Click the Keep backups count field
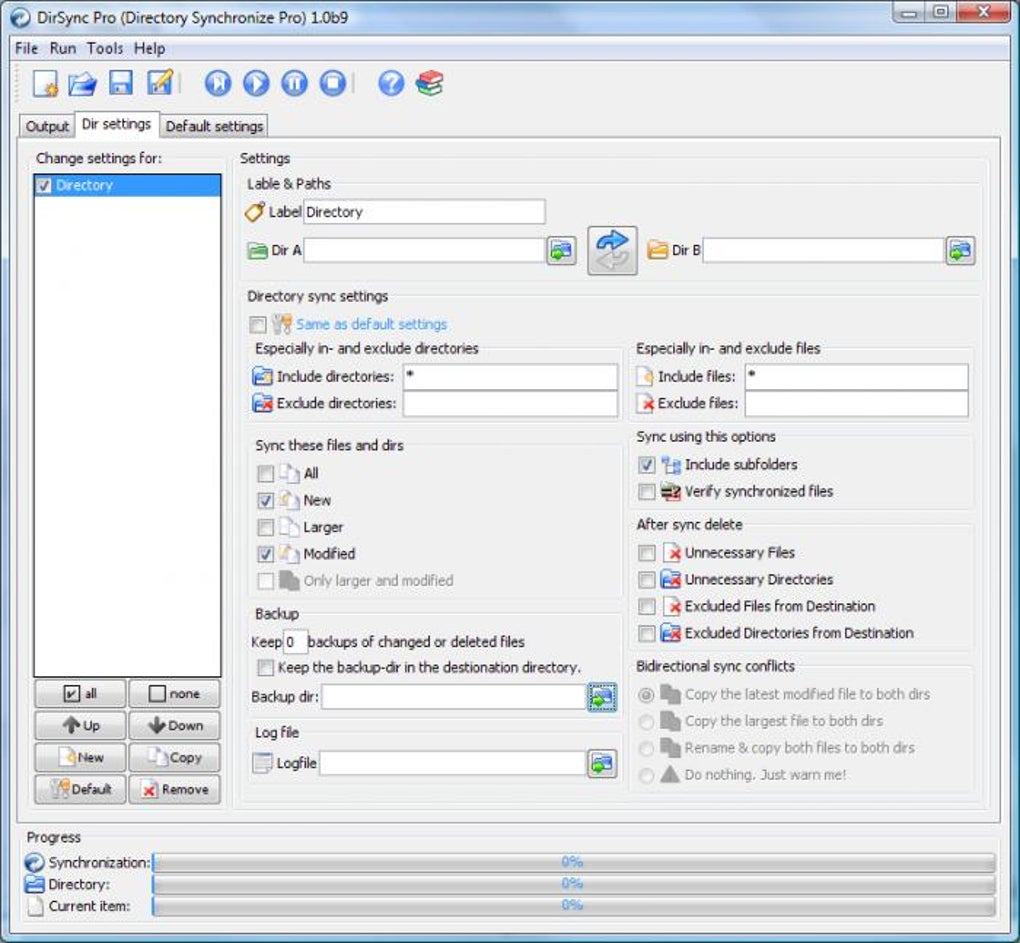 295,643
